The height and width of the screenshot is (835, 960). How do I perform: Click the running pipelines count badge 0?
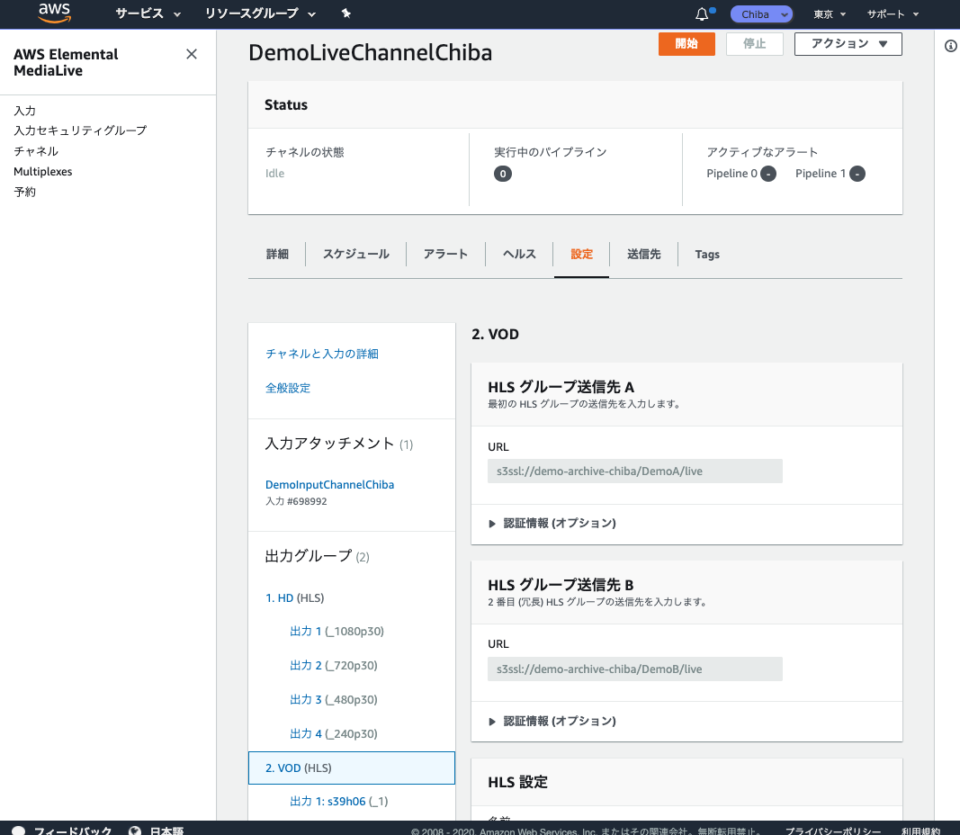(x=503, y=174)
